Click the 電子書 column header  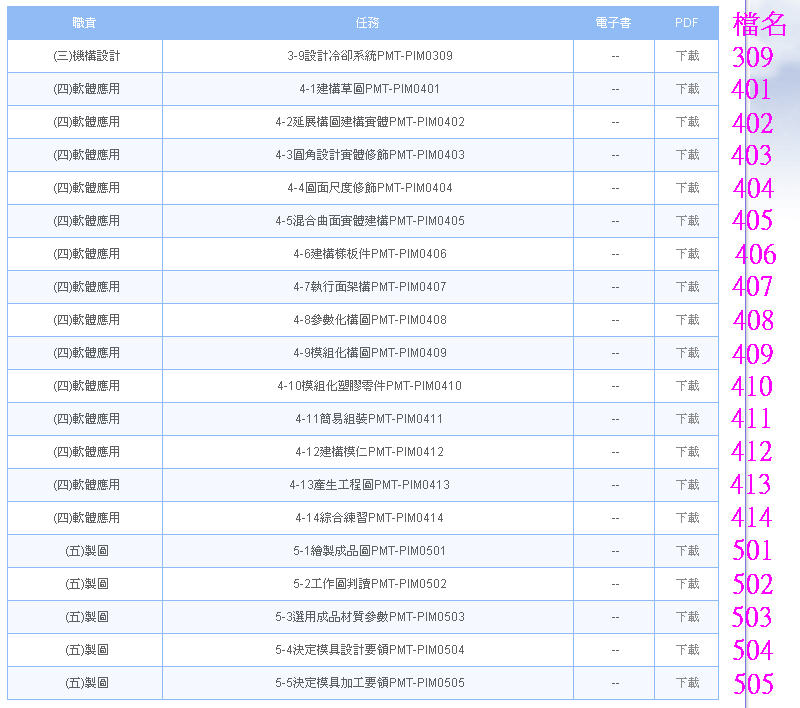(613, 23)
